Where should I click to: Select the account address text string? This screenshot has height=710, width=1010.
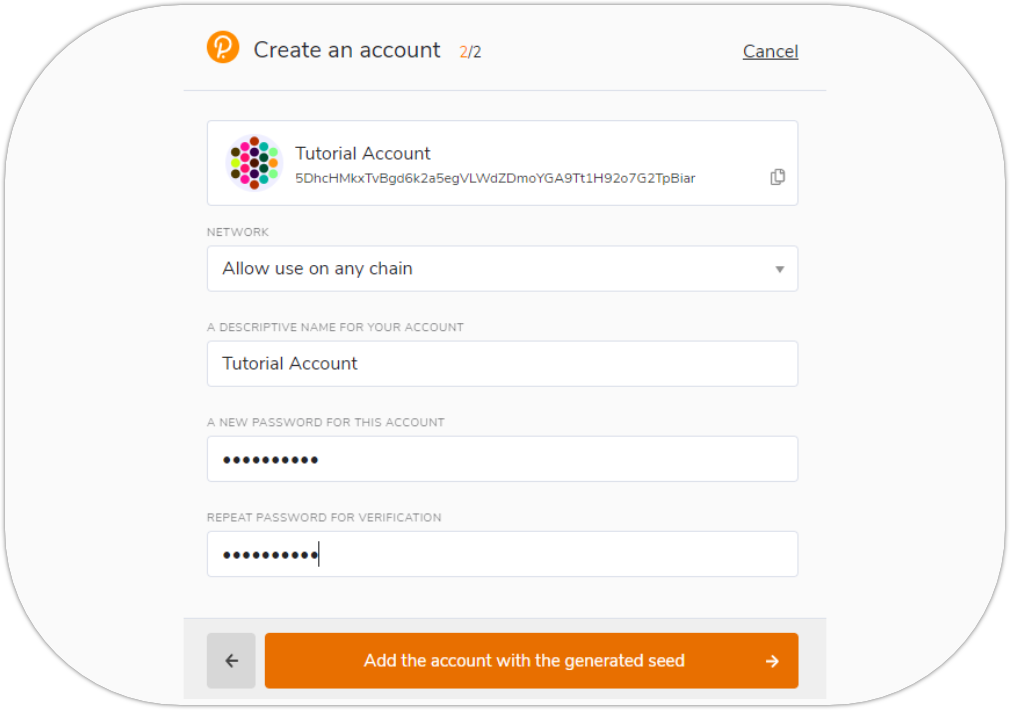495,178
